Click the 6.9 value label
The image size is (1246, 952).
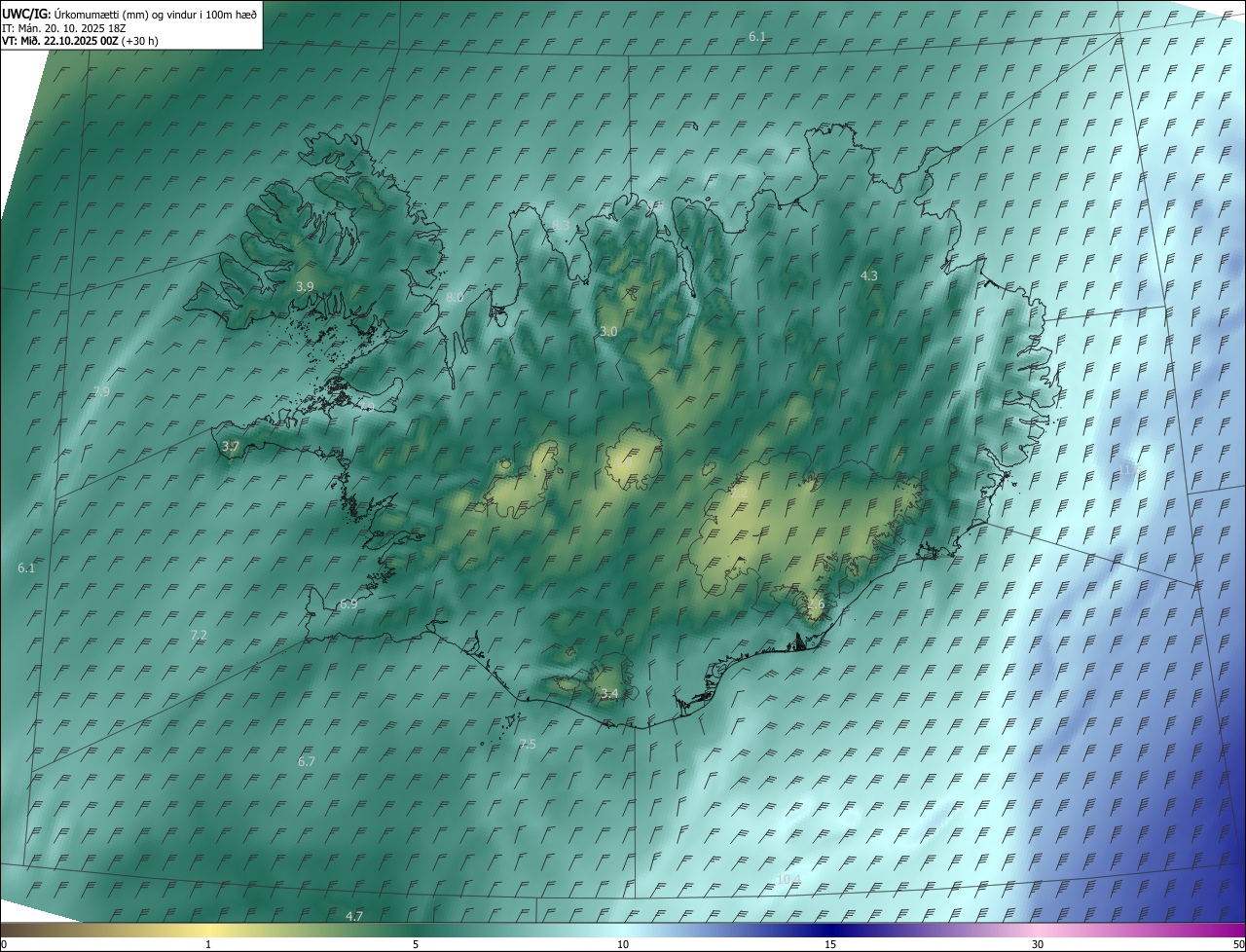(348, 604)
